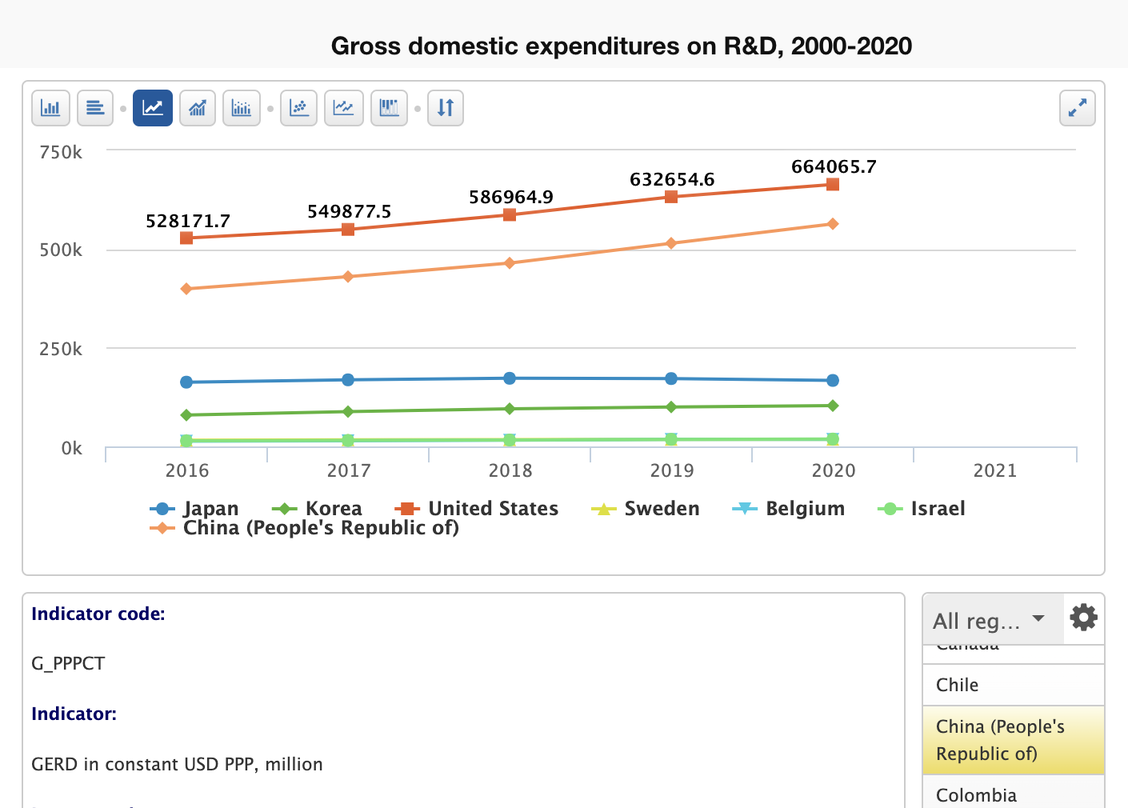Image resolution: width=1128 pixels, height=808 pixels.
Task: Click the histogram chart icon
Action: tap(241, 108)
